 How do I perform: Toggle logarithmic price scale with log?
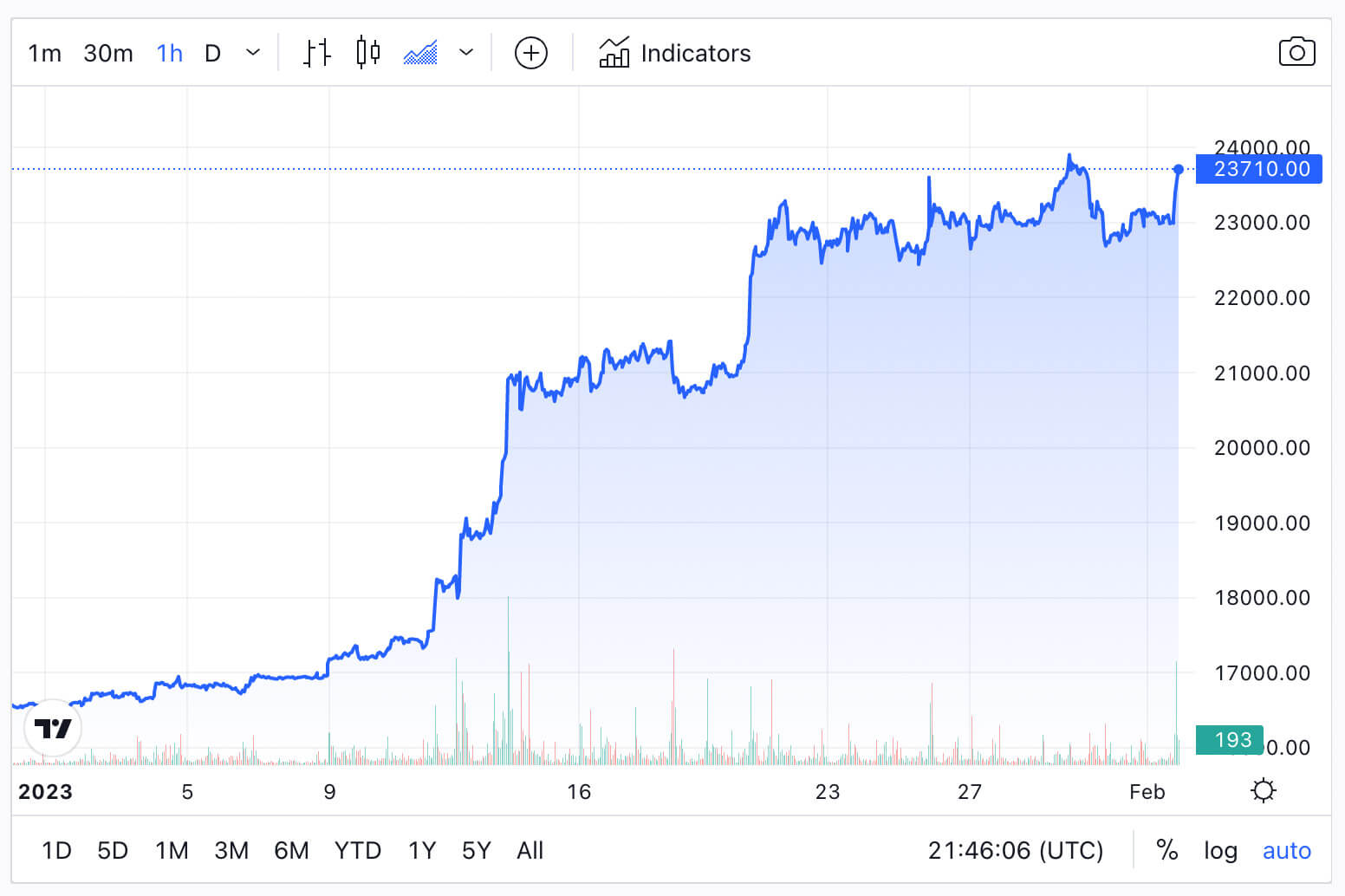1220,850
